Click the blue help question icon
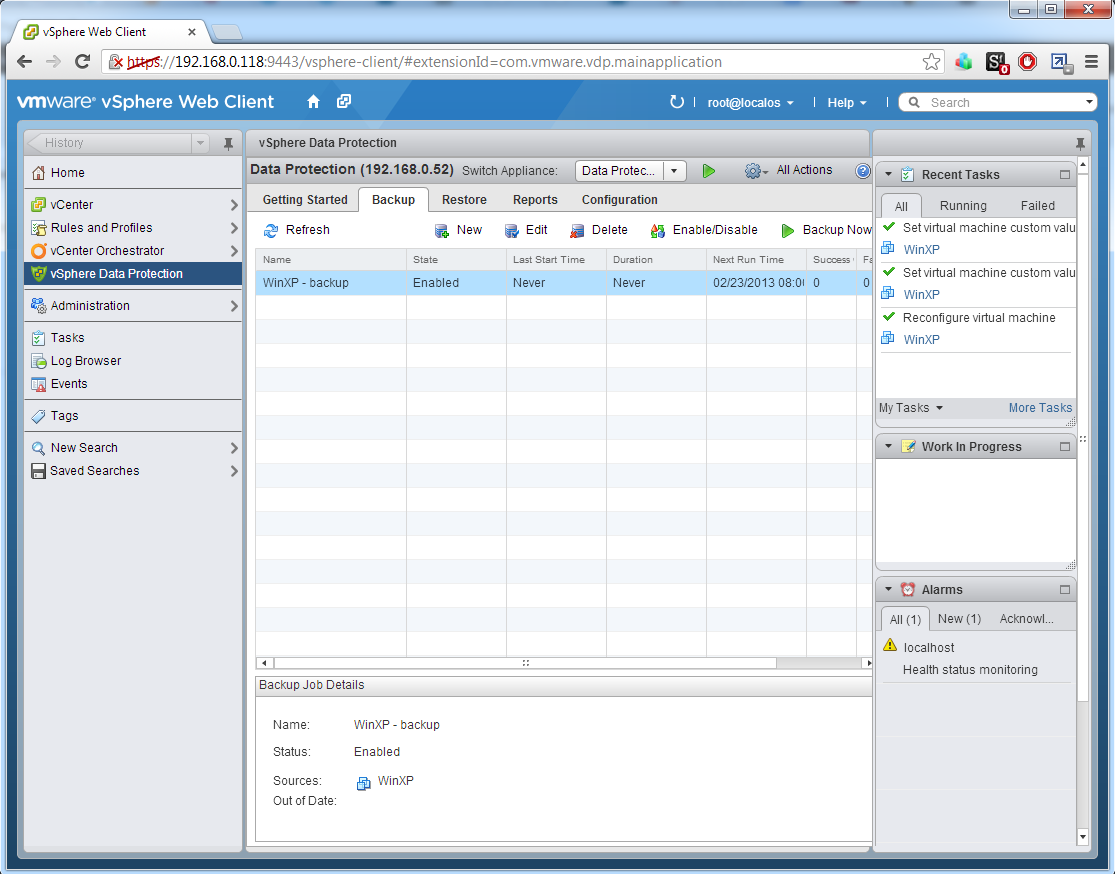1115x874 pixels. coord(863,171)
